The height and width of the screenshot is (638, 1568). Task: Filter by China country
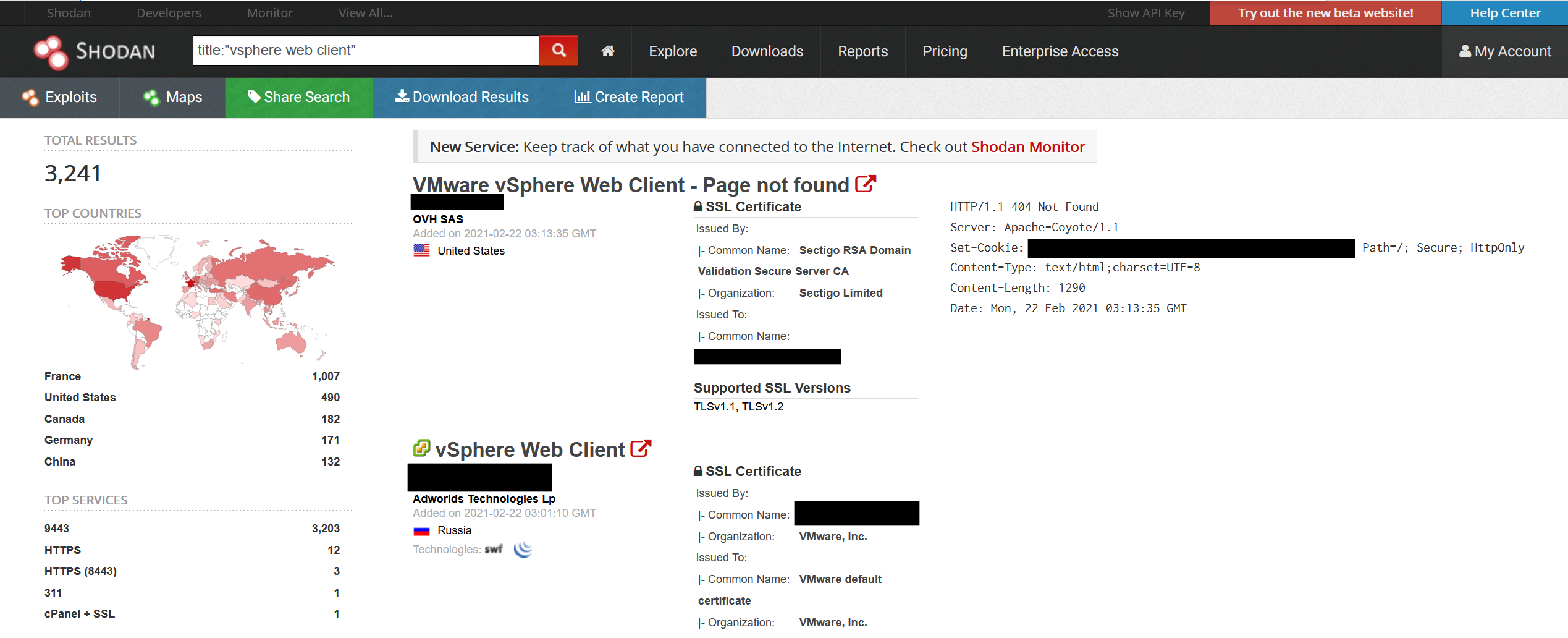(x=60, y=462)
